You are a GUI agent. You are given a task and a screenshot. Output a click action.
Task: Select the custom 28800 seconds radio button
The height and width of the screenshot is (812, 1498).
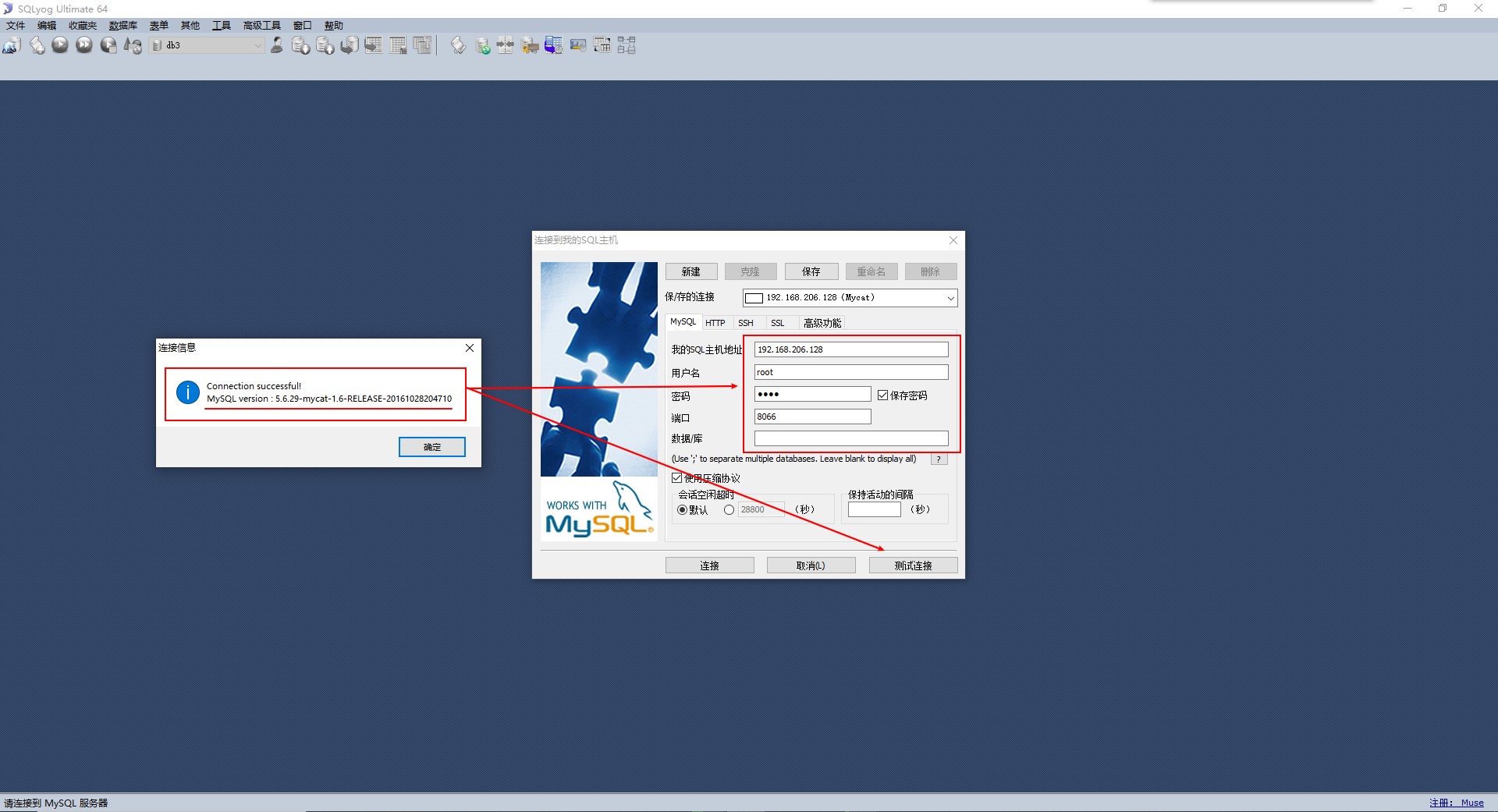point(729,510)
